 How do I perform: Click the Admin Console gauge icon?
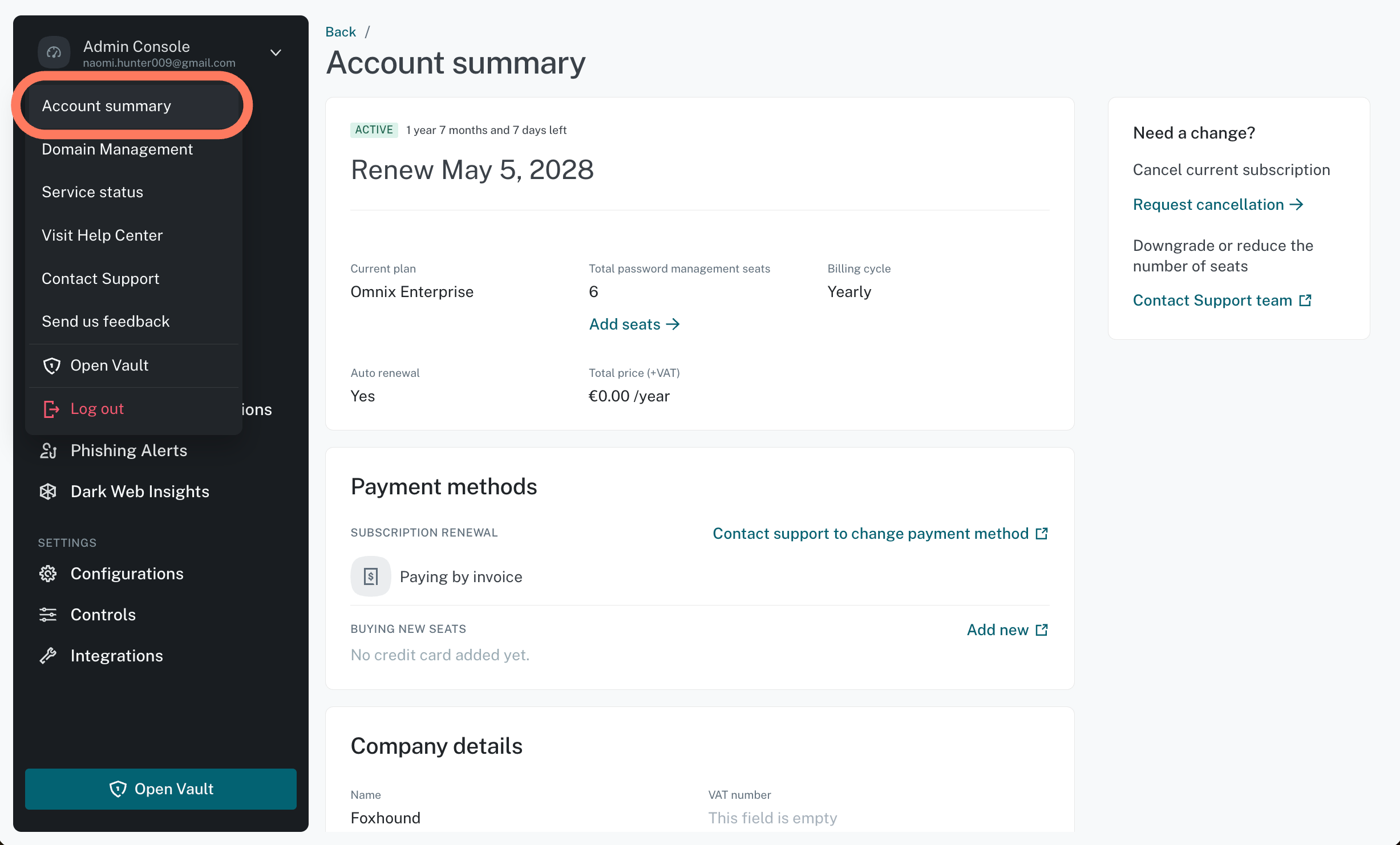point(54,52)
